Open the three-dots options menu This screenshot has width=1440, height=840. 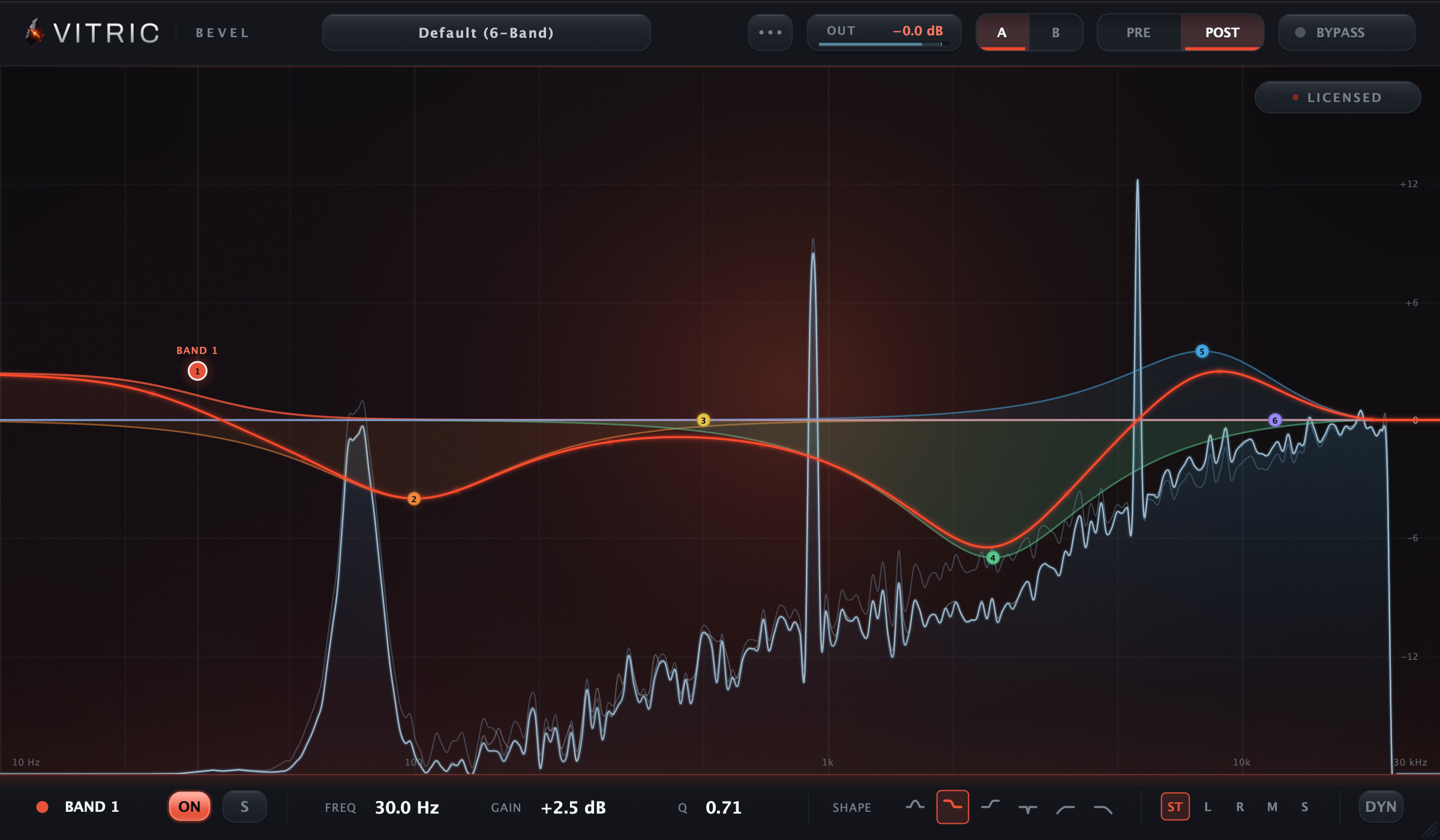click(770, 32)
